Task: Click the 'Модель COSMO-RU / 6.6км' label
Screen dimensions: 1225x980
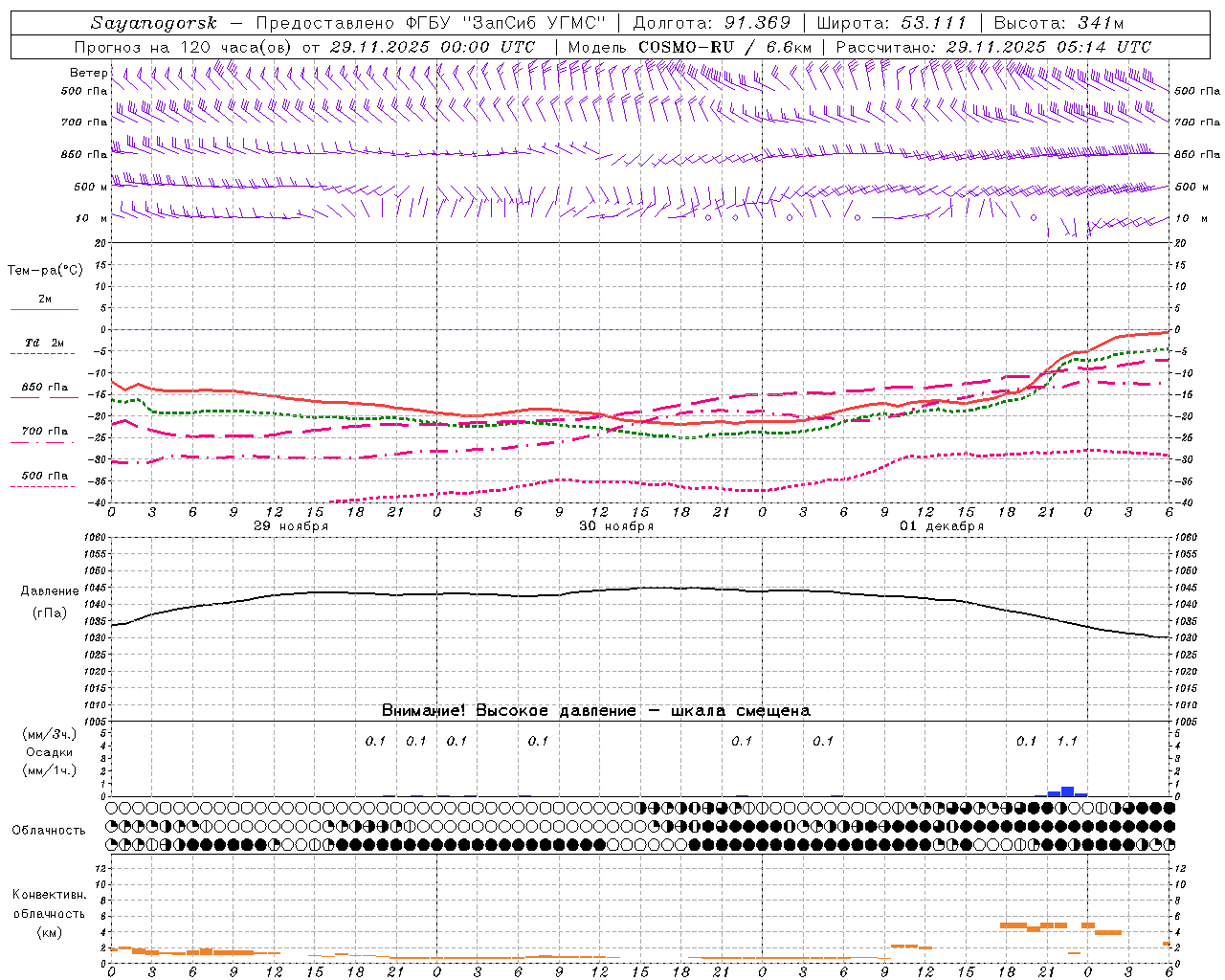Action: (689, 47)
